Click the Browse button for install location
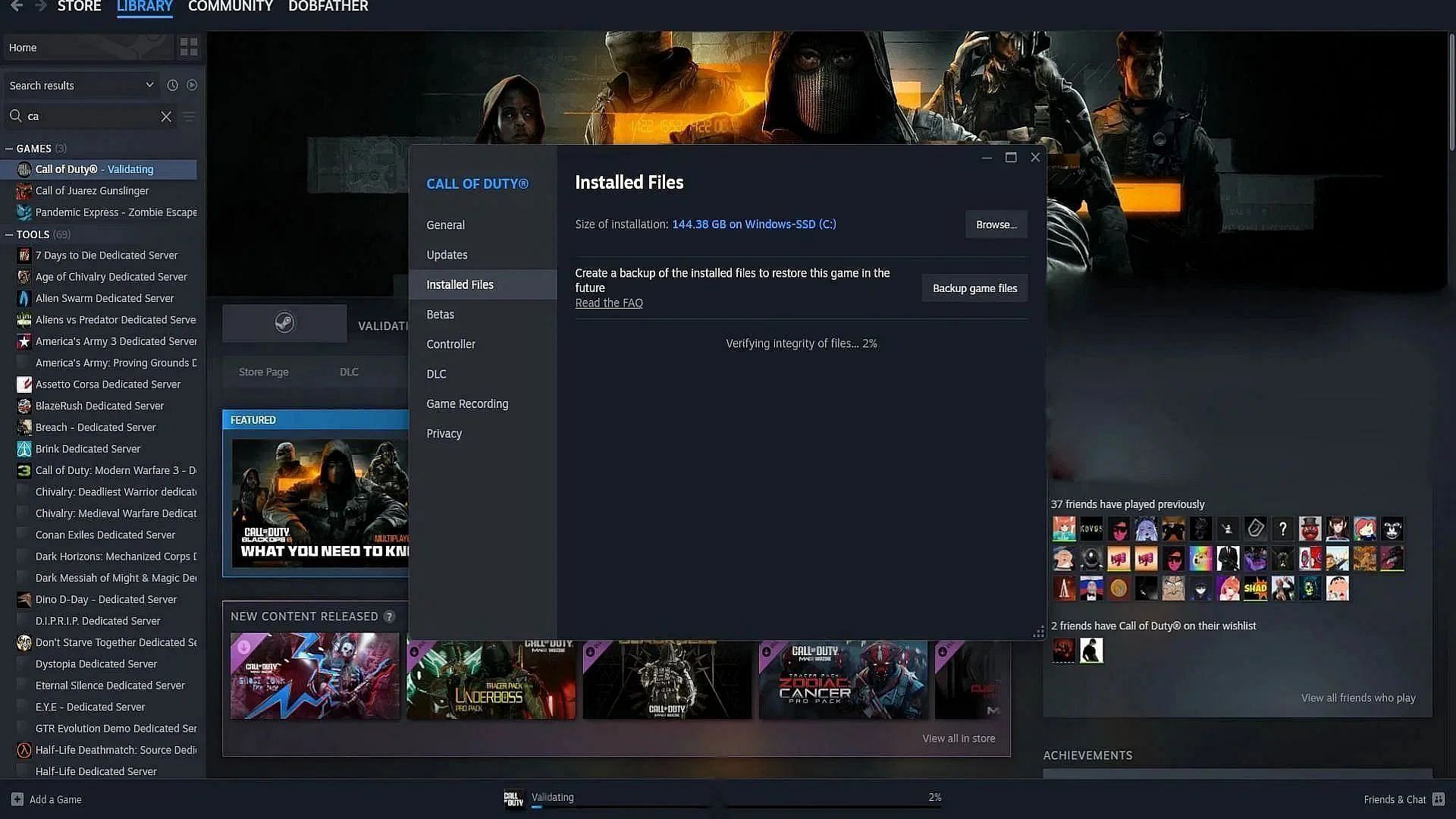Screen dimensions: 1456x819 (x=996, y=224)
